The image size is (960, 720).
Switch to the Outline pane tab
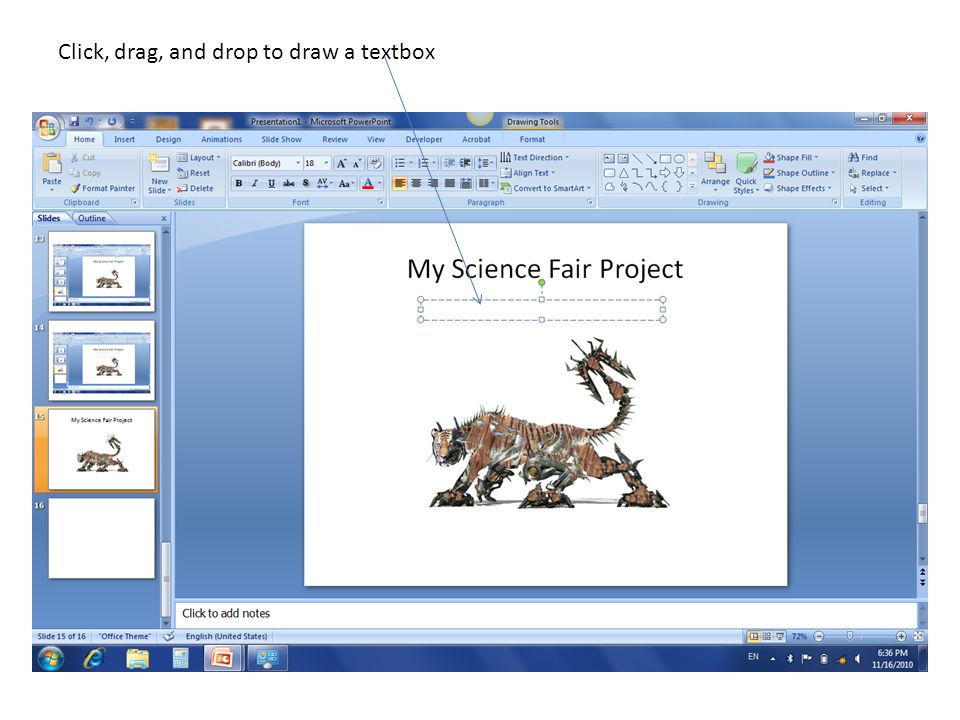(x=92, y=218)
